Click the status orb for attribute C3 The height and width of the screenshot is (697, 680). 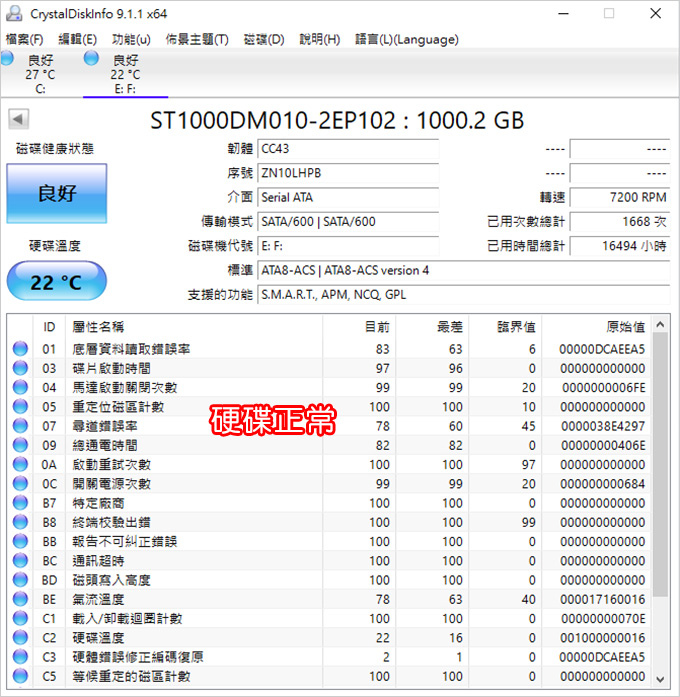(20, 657)
